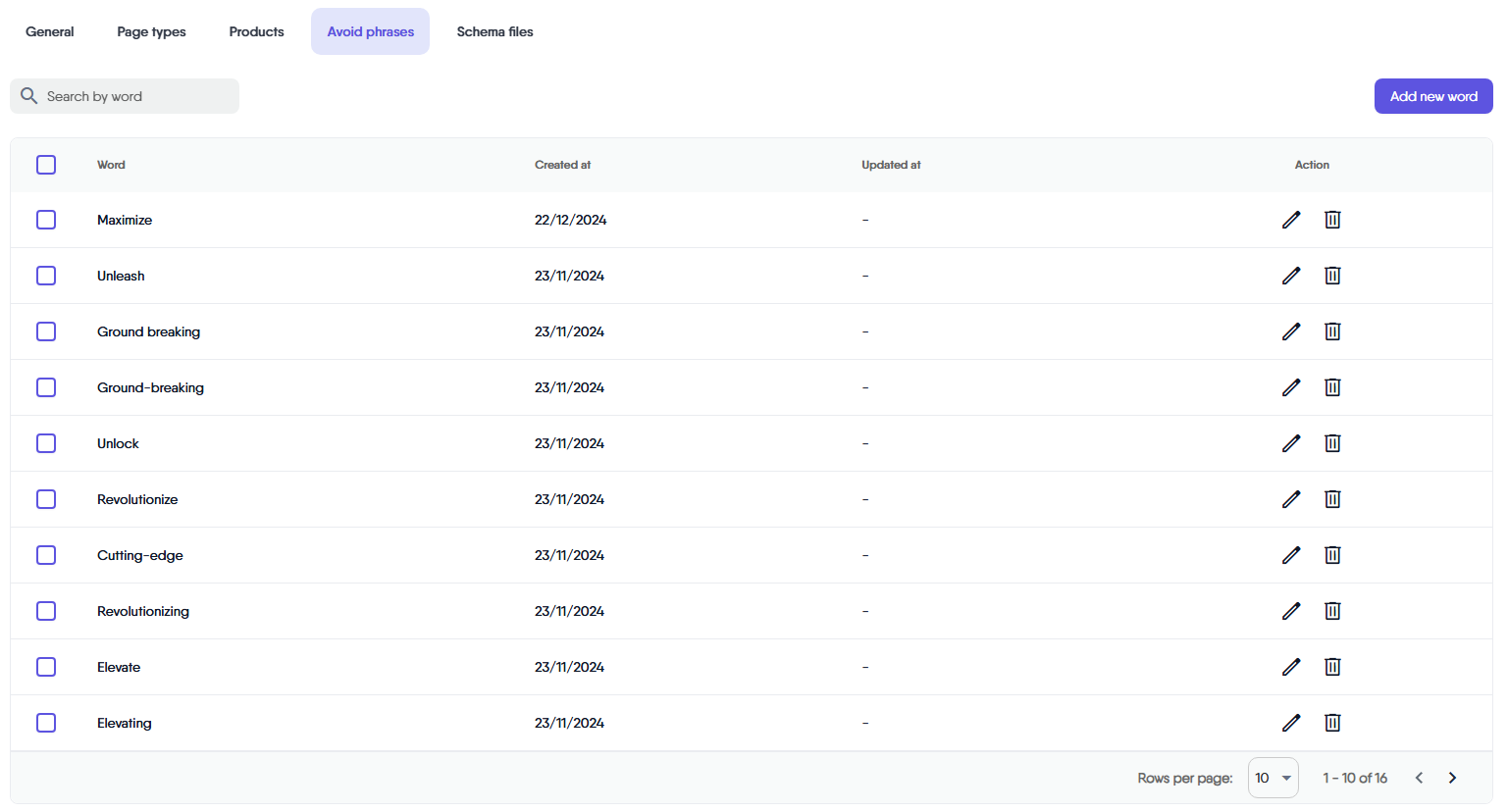Click the edit pencil for Maximize
This screenshot has width=1507, height=812.
pos(1291,220)
